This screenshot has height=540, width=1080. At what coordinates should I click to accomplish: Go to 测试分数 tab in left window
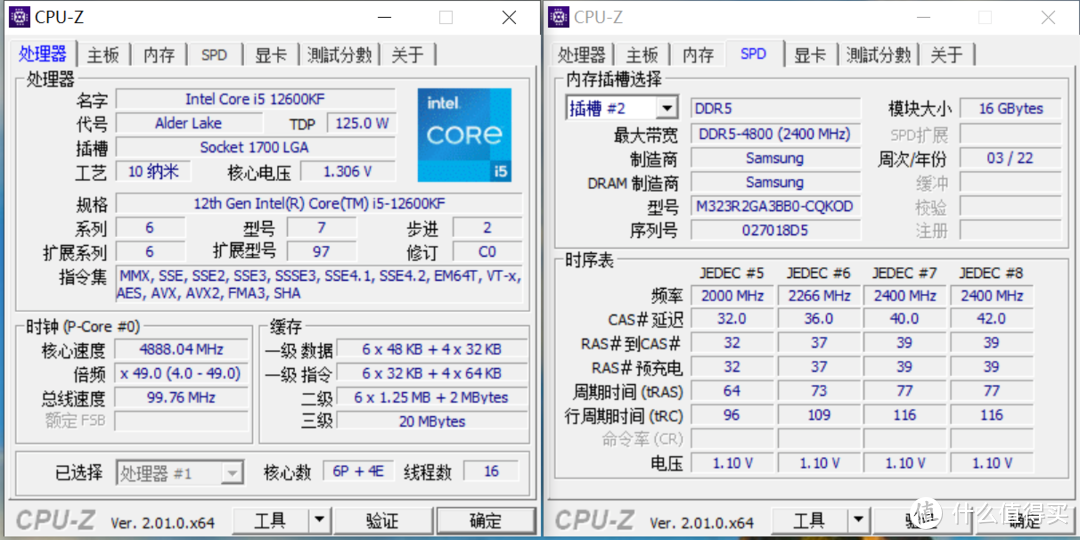(x=339, y=55)
